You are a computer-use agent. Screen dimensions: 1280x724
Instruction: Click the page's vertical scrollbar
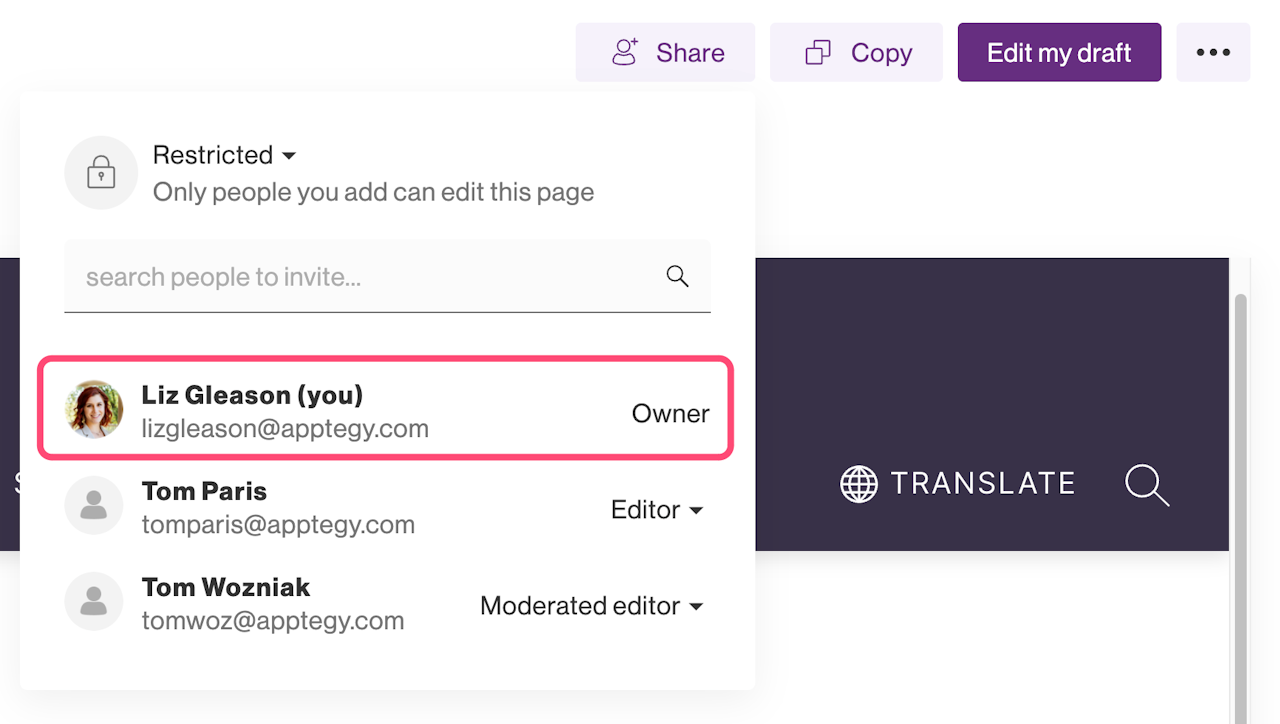pyautogui.click(x=1241, y=500)
